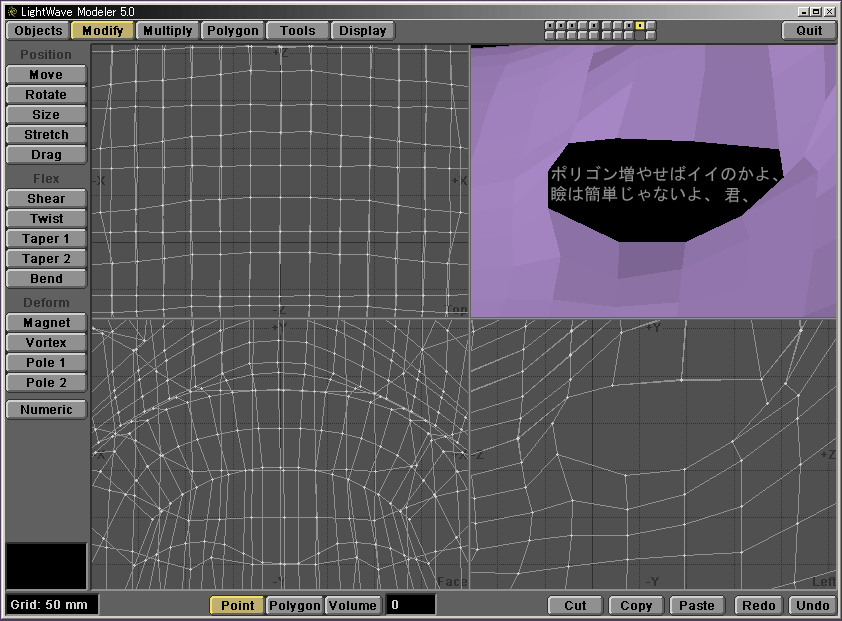Open the Display tab
The image size is (842, 621).
coord(362,30)
